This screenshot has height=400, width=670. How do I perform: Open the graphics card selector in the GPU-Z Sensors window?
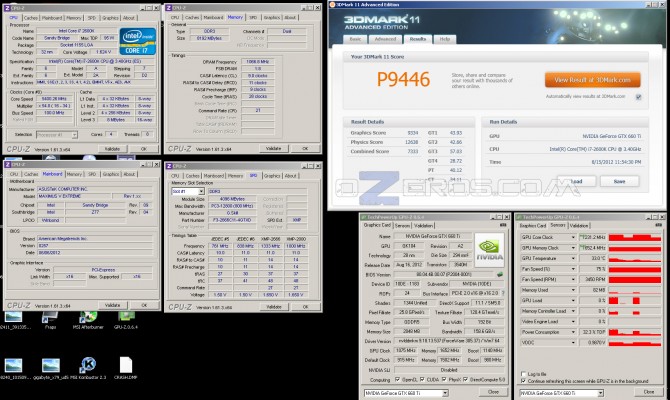(x=561, y=393)
